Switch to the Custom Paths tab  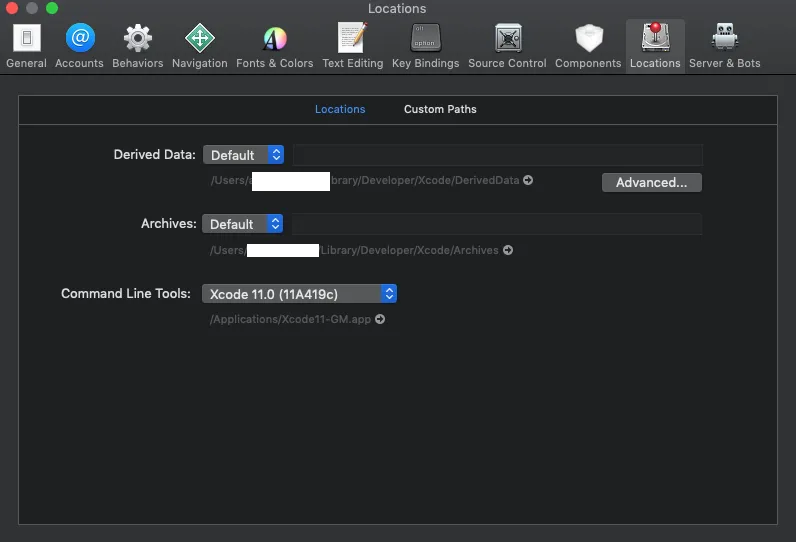(x=440, y=109)
